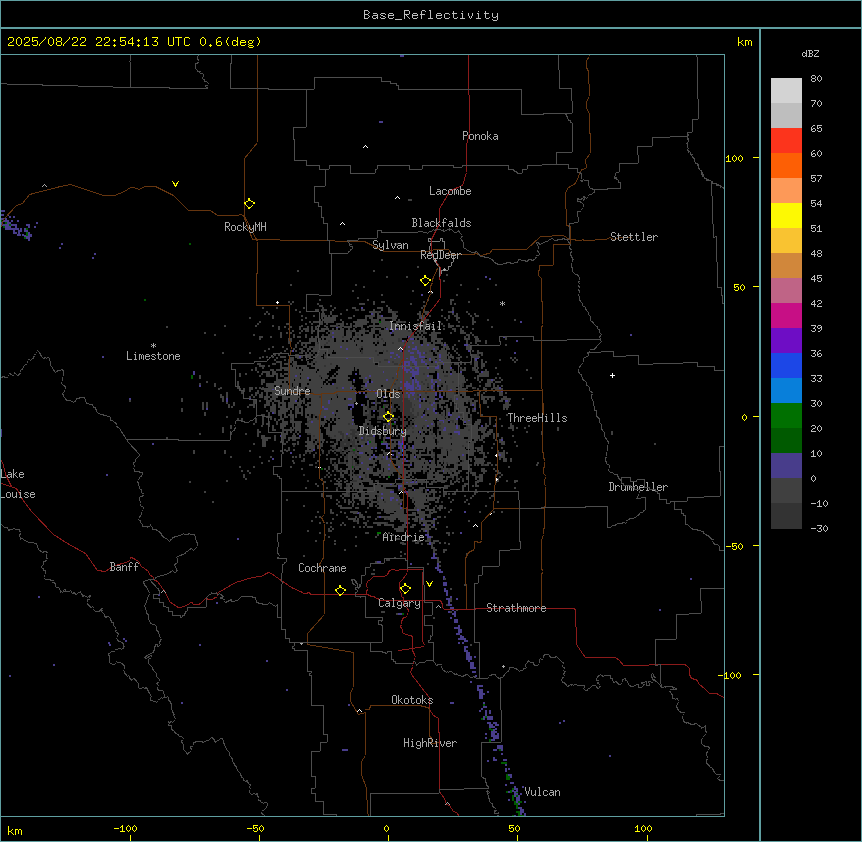Click the Calgary label
The image size is (862, 842).
[400, 603]
